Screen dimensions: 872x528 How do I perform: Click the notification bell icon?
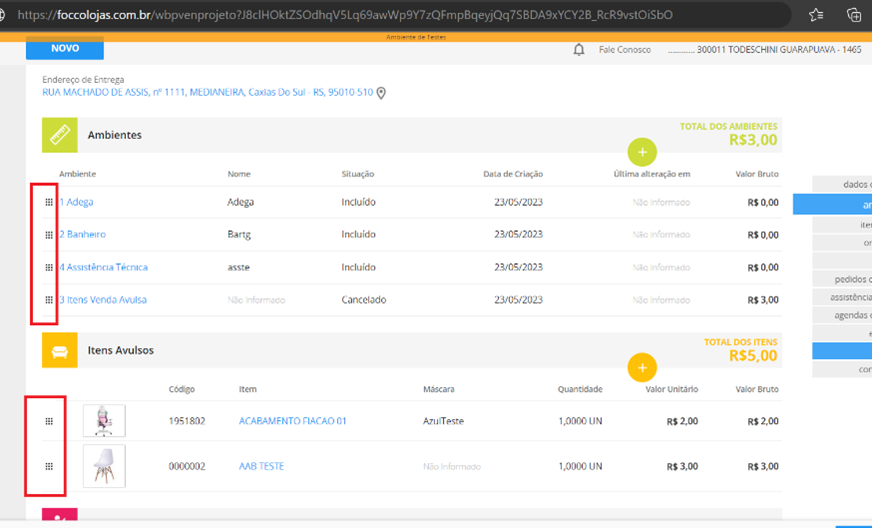pos(579,50)
